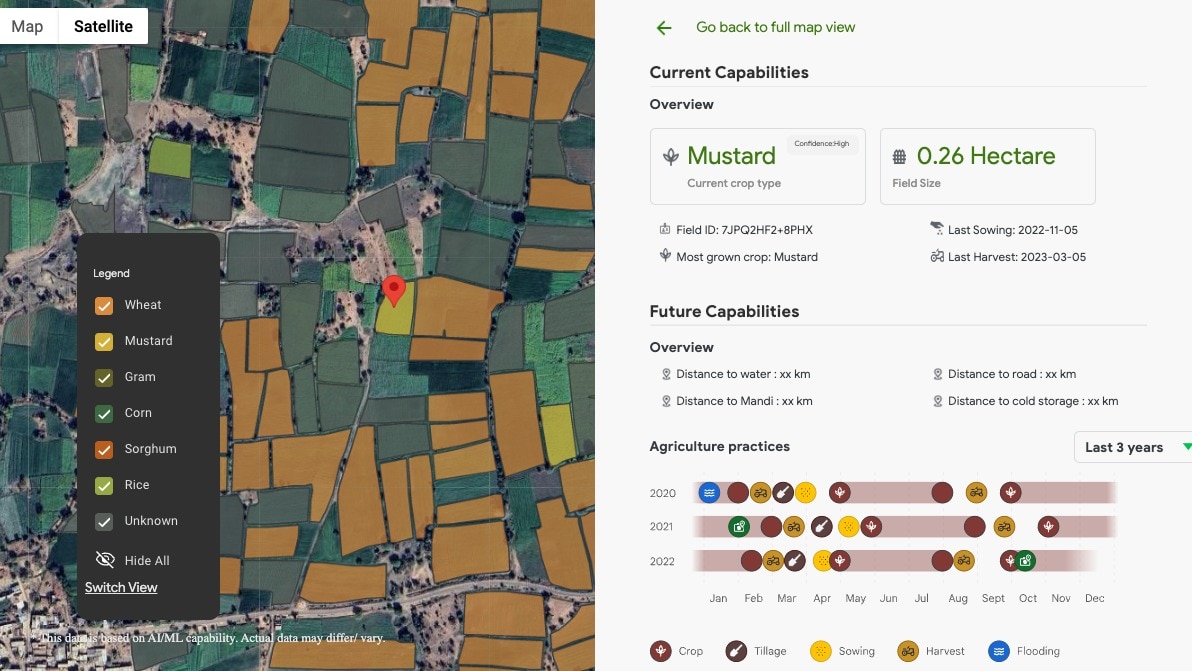Select the flooding marker on the 2020 timeline
The height and width of the screenshot is (671, 1192).
pyautogui.click(x=709, y=492)
